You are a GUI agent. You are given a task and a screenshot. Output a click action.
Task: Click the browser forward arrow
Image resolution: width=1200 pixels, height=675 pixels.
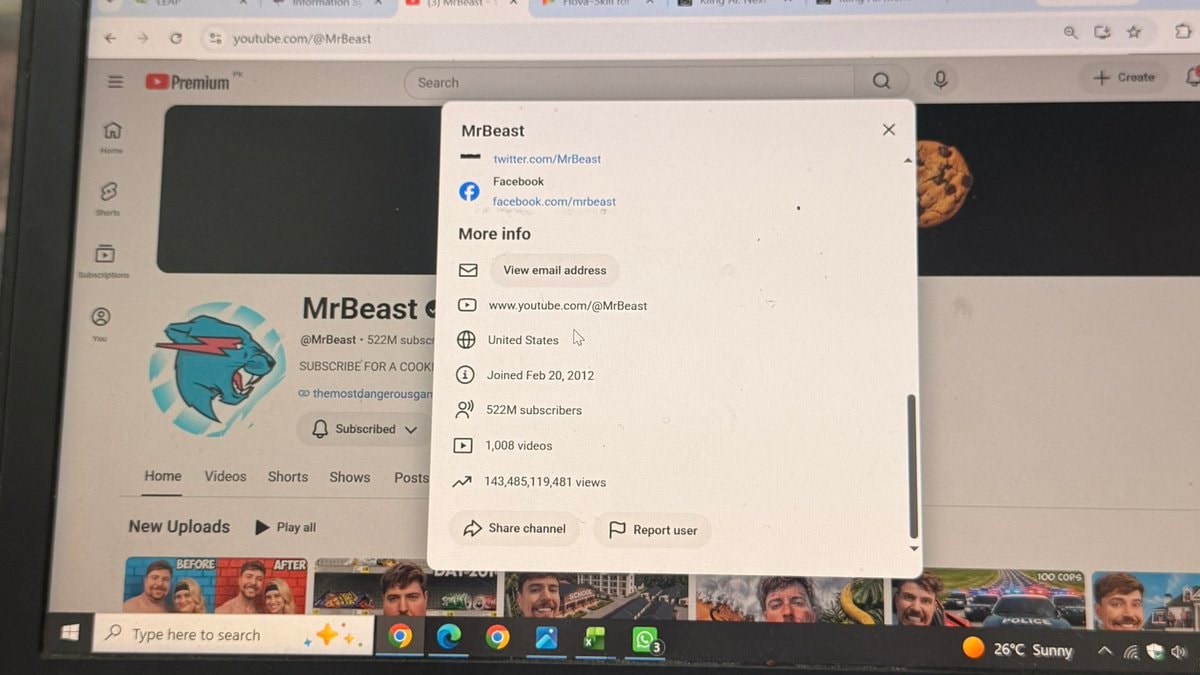[143, 38]
